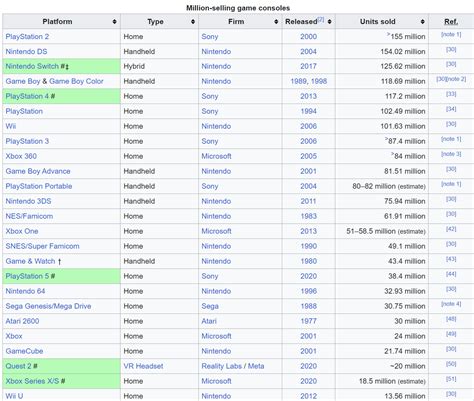This screenshot has width=474, height=401.
Task: Open the note 1 reference for PlayStation 2
Action: pyautogui.click(x=451, y=35)
